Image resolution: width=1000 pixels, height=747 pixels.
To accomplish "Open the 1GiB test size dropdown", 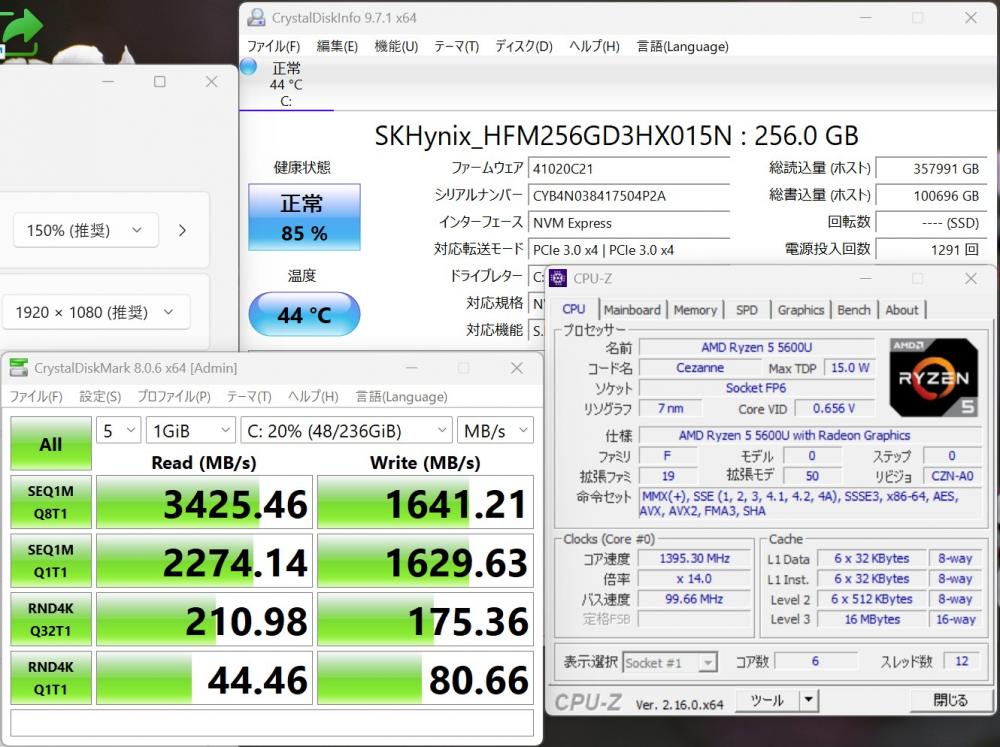I will point(190,430).
